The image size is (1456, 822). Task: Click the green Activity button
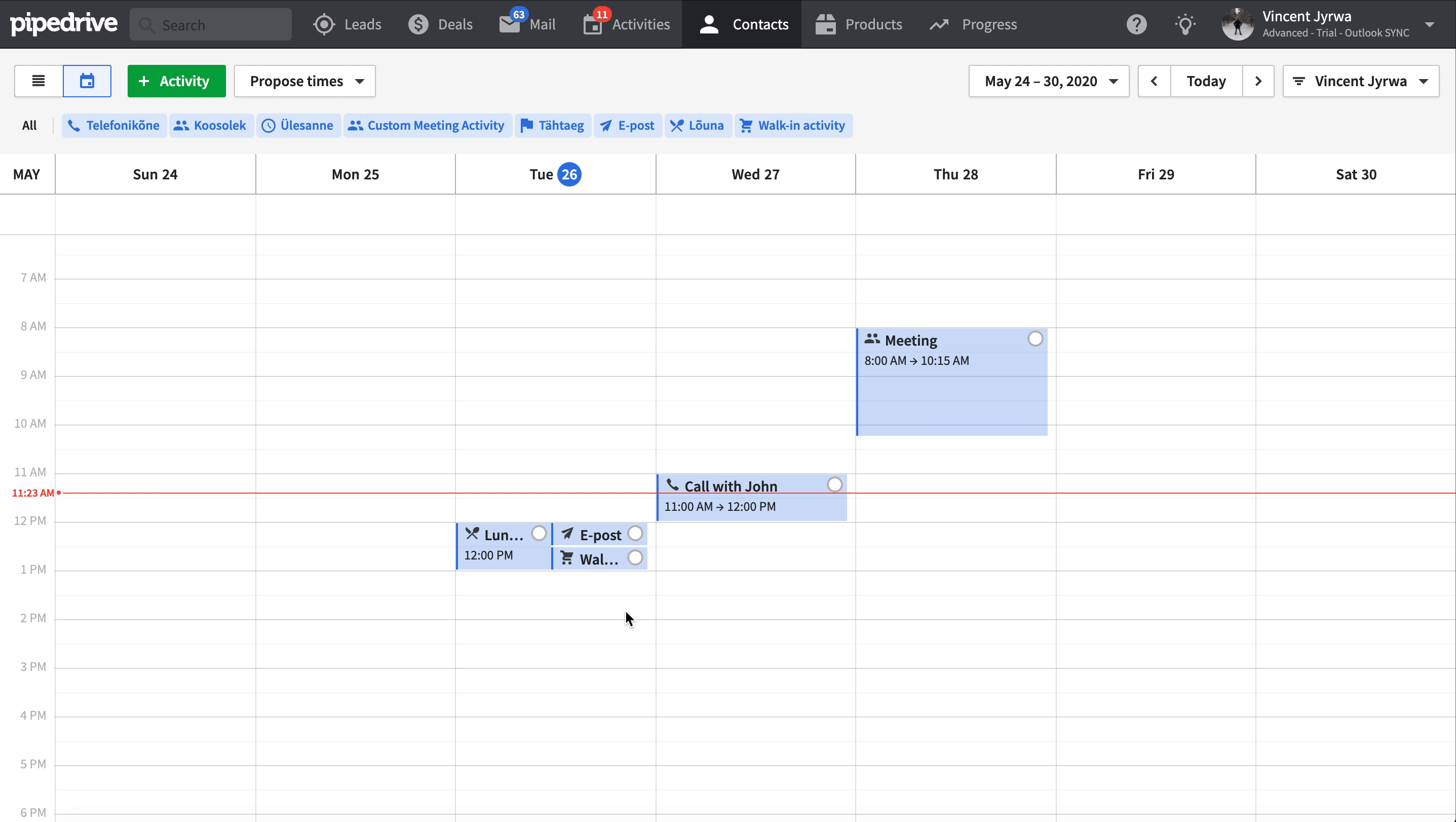(176, 81)
